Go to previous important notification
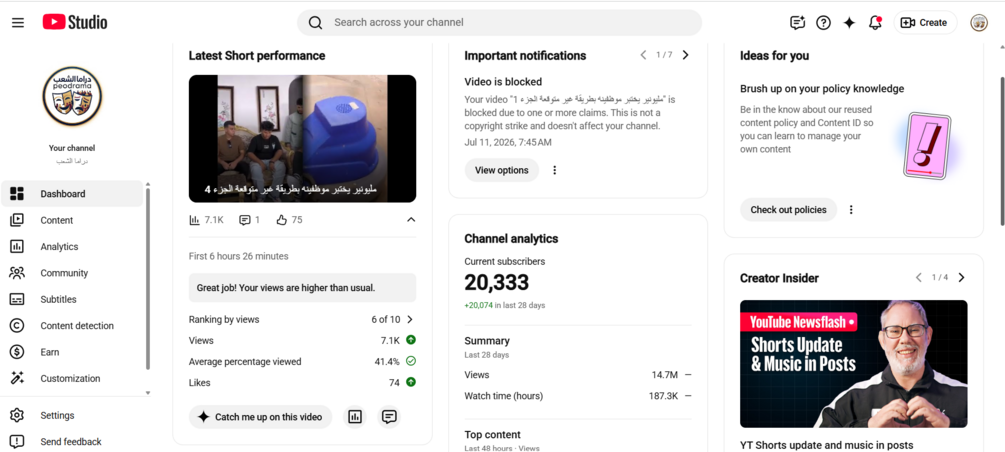The image size is (1005, 452). [x=644, y=55]
